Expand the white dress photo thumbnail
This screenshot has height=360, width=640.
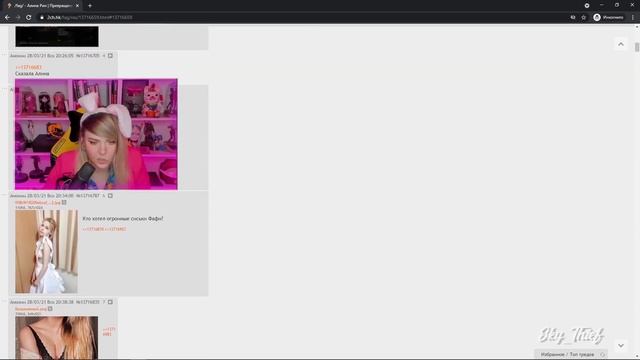(47, 251)
